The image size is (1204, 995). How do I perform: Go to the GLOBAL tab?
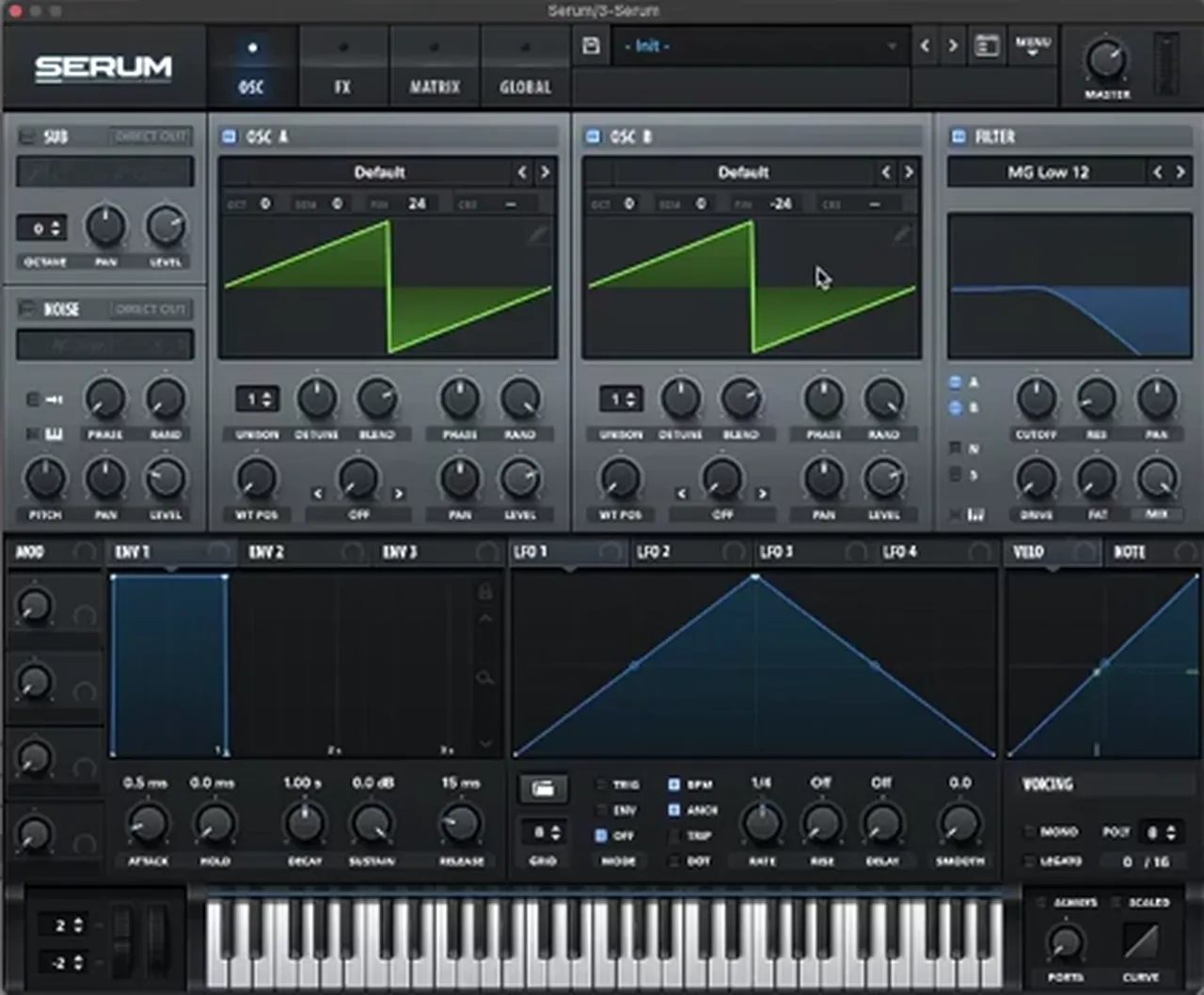point(525,67)
